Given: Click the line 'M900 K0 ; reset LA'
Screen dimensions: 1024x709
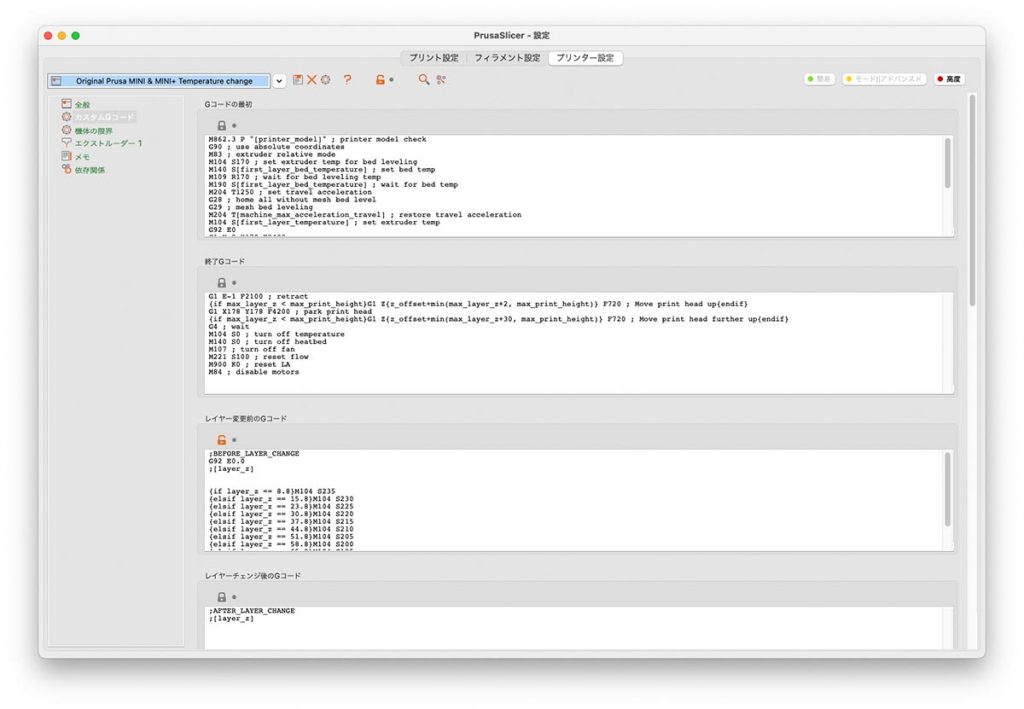Looking at the screenshot, I should [x=249, y=364].
